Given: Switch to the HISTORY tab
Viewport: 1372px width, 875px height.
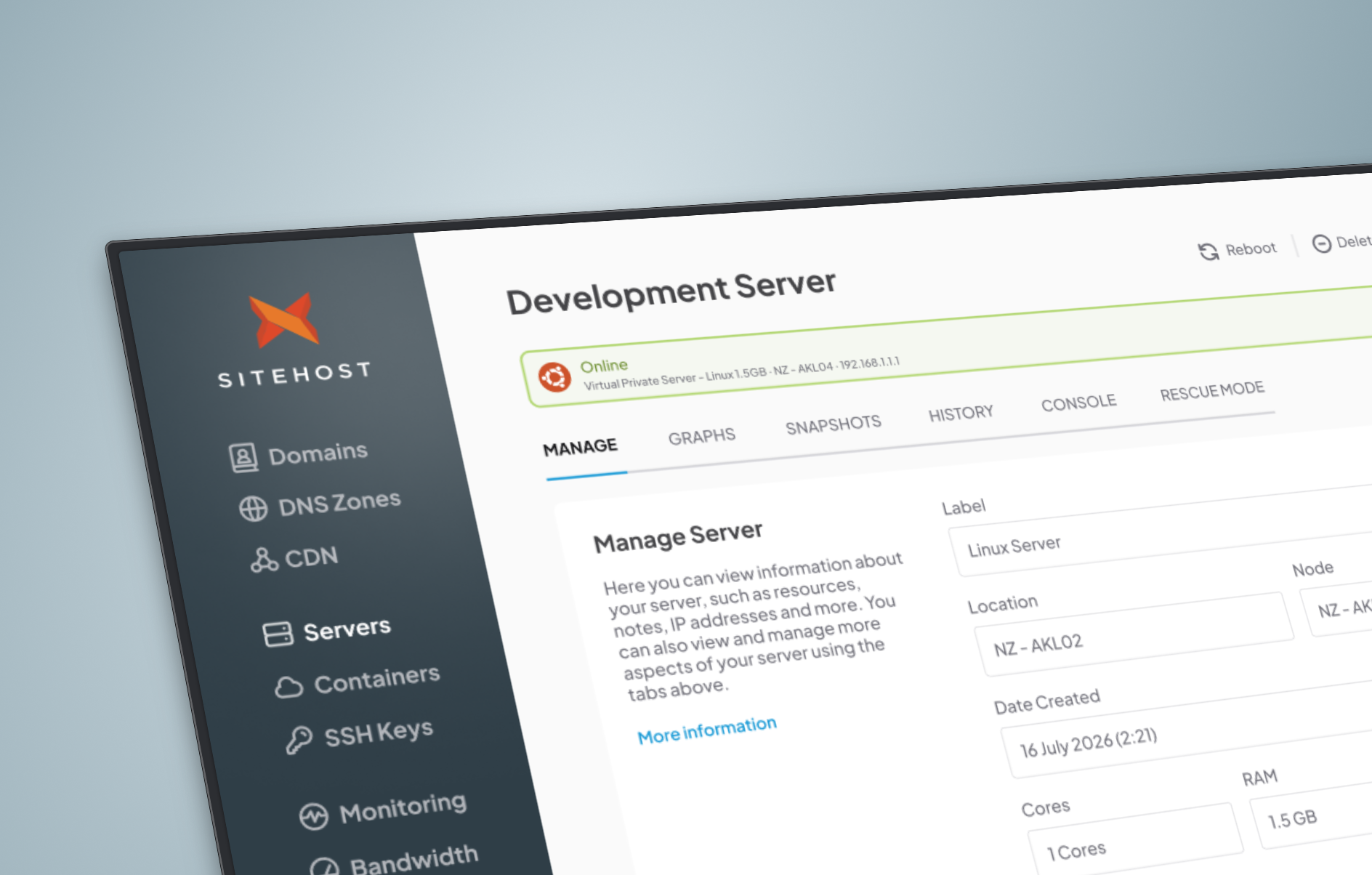Looking at the screenshot, I should 961,414.
